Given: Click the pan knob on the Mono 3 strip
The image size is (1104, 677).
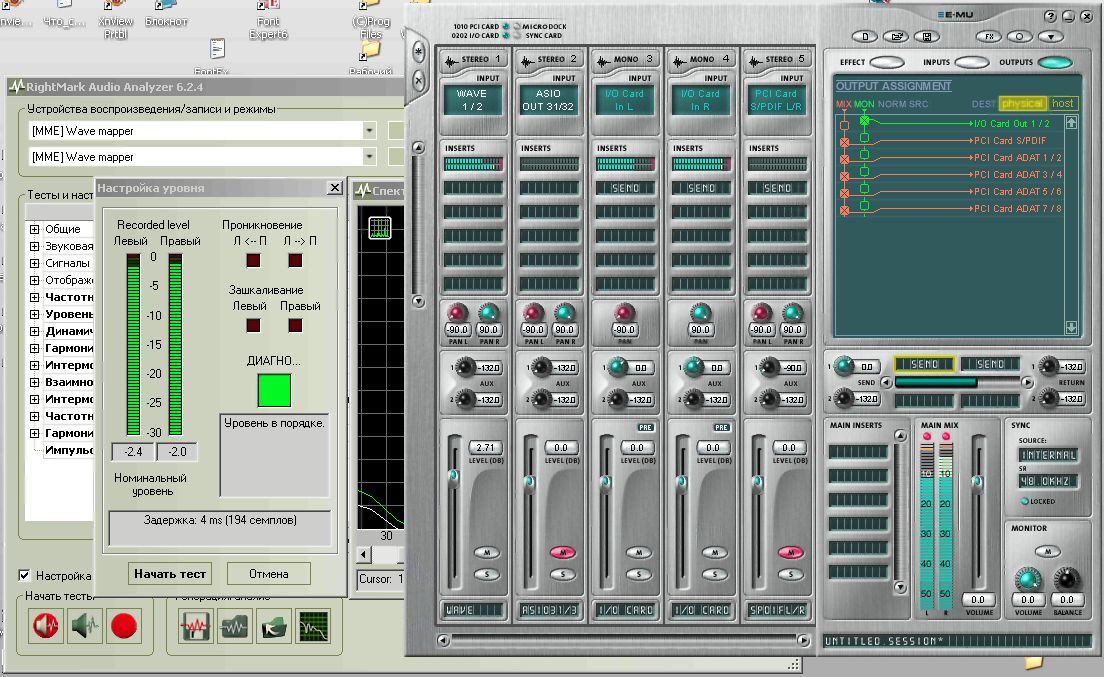Looking at the screenshot, I should coord(625,312).
